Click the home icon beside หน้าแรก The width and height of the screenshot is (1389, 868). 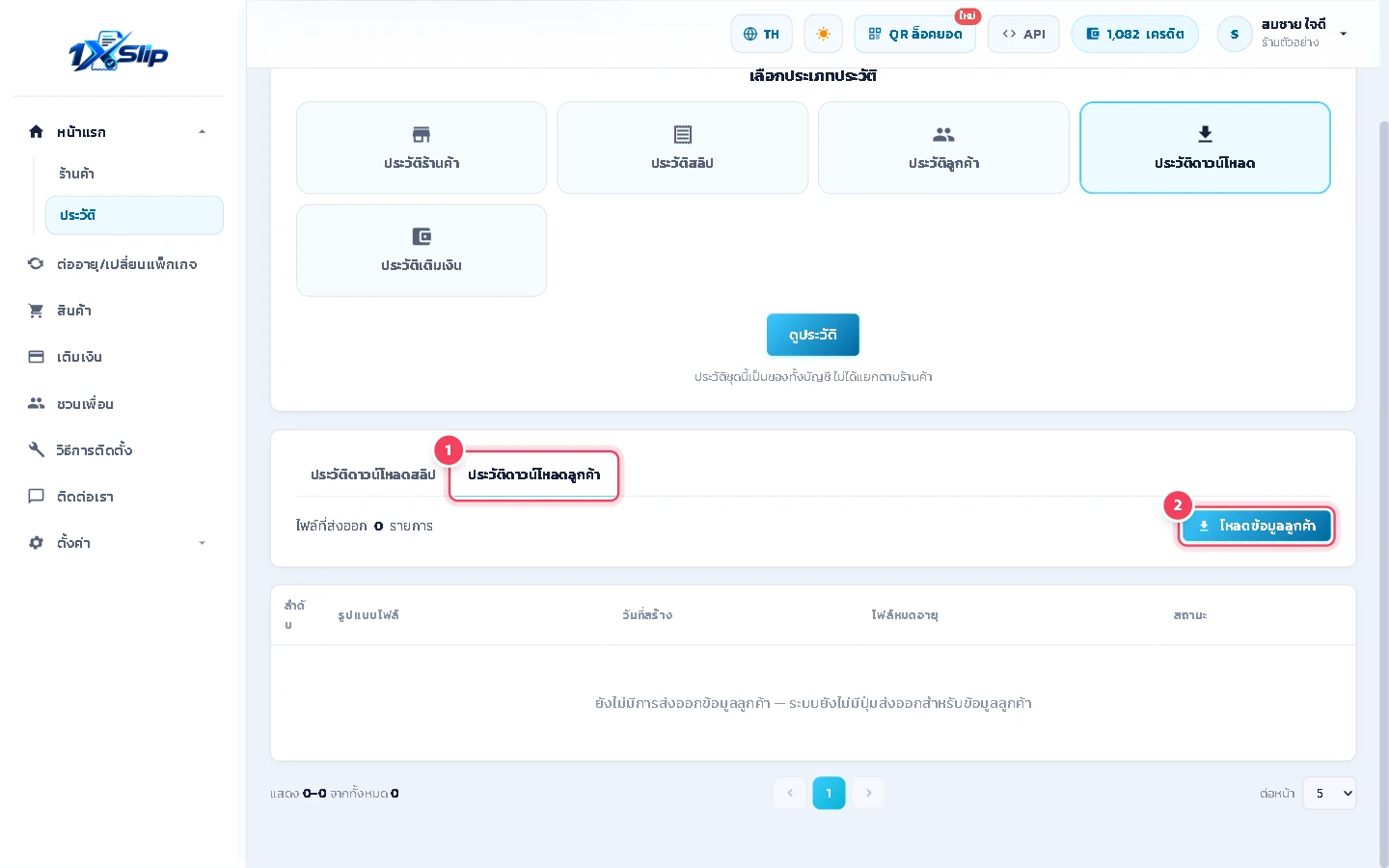(x=36, y=132)
